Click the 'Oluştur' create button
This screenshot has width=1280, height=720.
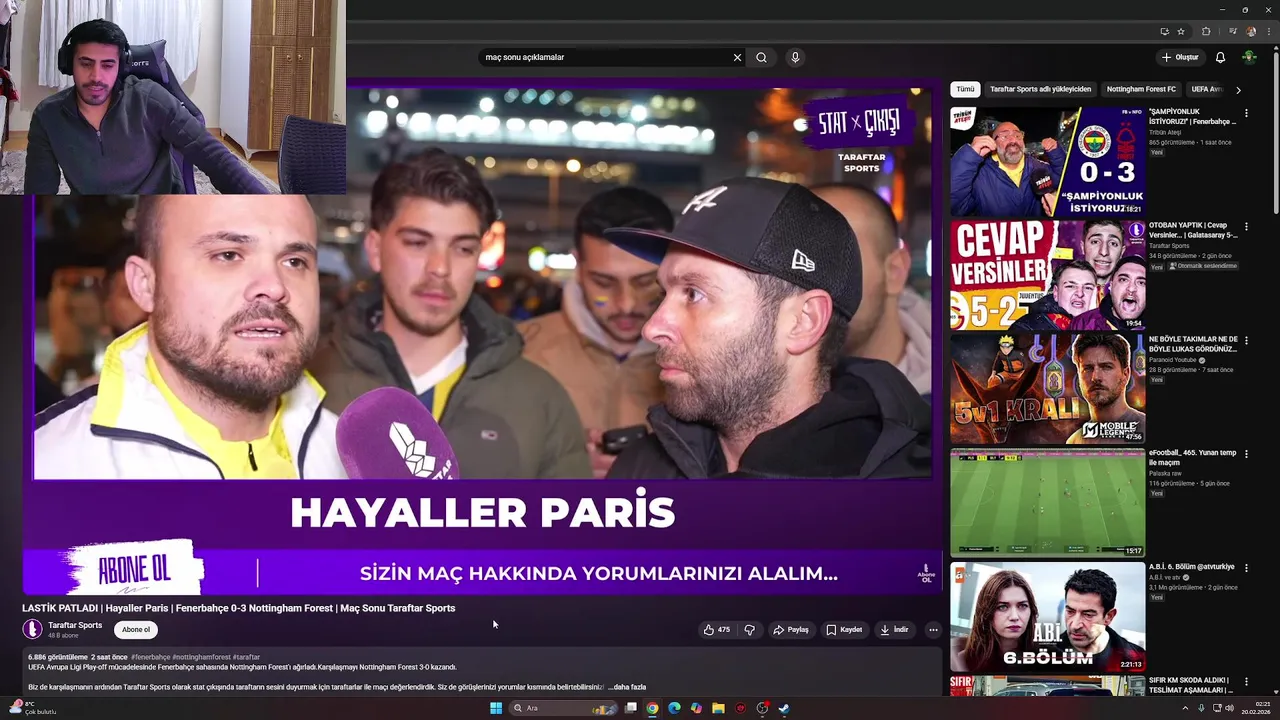click(x=1180, y=57)
